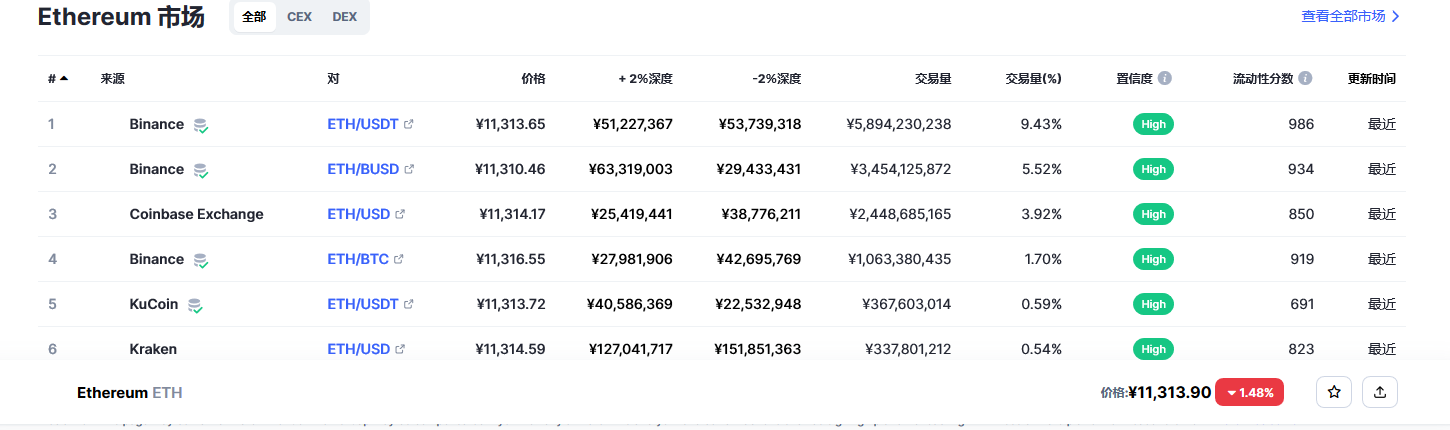Select the 全部 market filter tab

[254, 17]
